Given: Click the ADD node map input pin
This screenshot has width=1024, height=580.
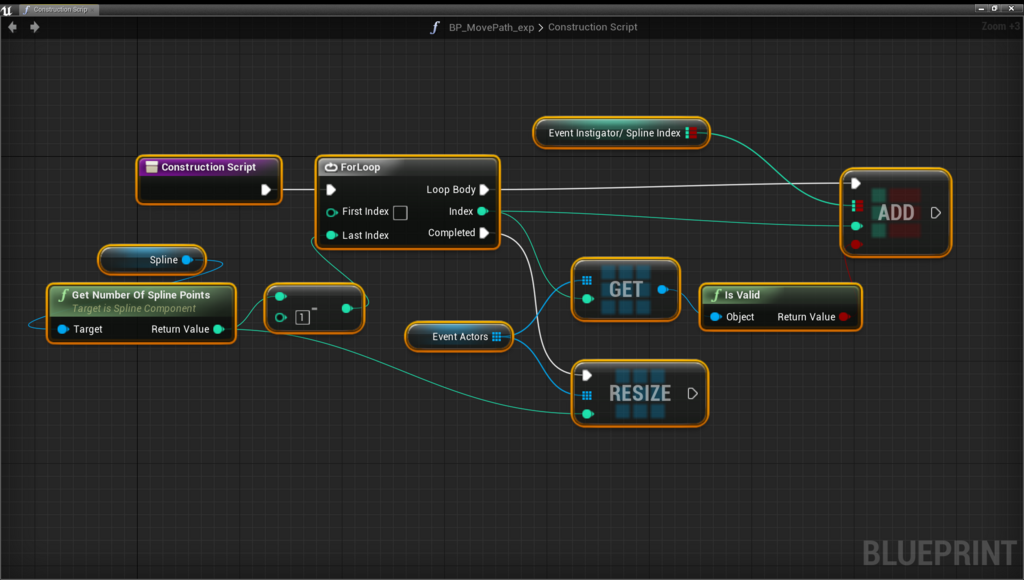Looking at the screenshot, I should pyautogui.click(x=857, y=206).
